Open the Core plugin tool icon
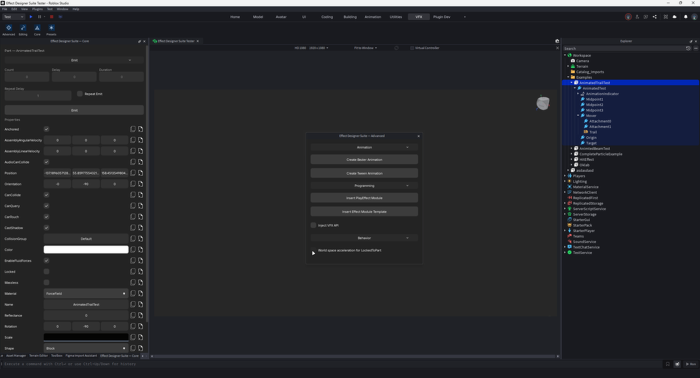 pyautogui.click(x=37, y=28)
